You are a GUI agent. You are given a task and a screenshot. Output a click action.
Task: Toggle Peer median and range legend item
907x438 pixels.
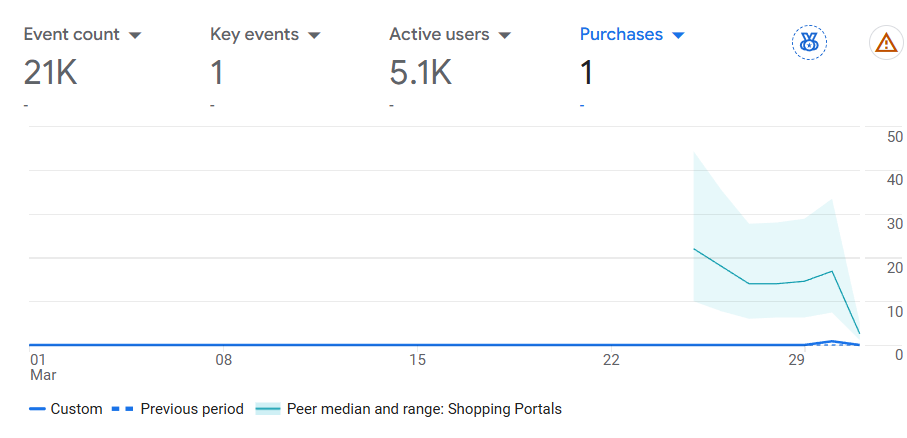(x=408, y=409)
